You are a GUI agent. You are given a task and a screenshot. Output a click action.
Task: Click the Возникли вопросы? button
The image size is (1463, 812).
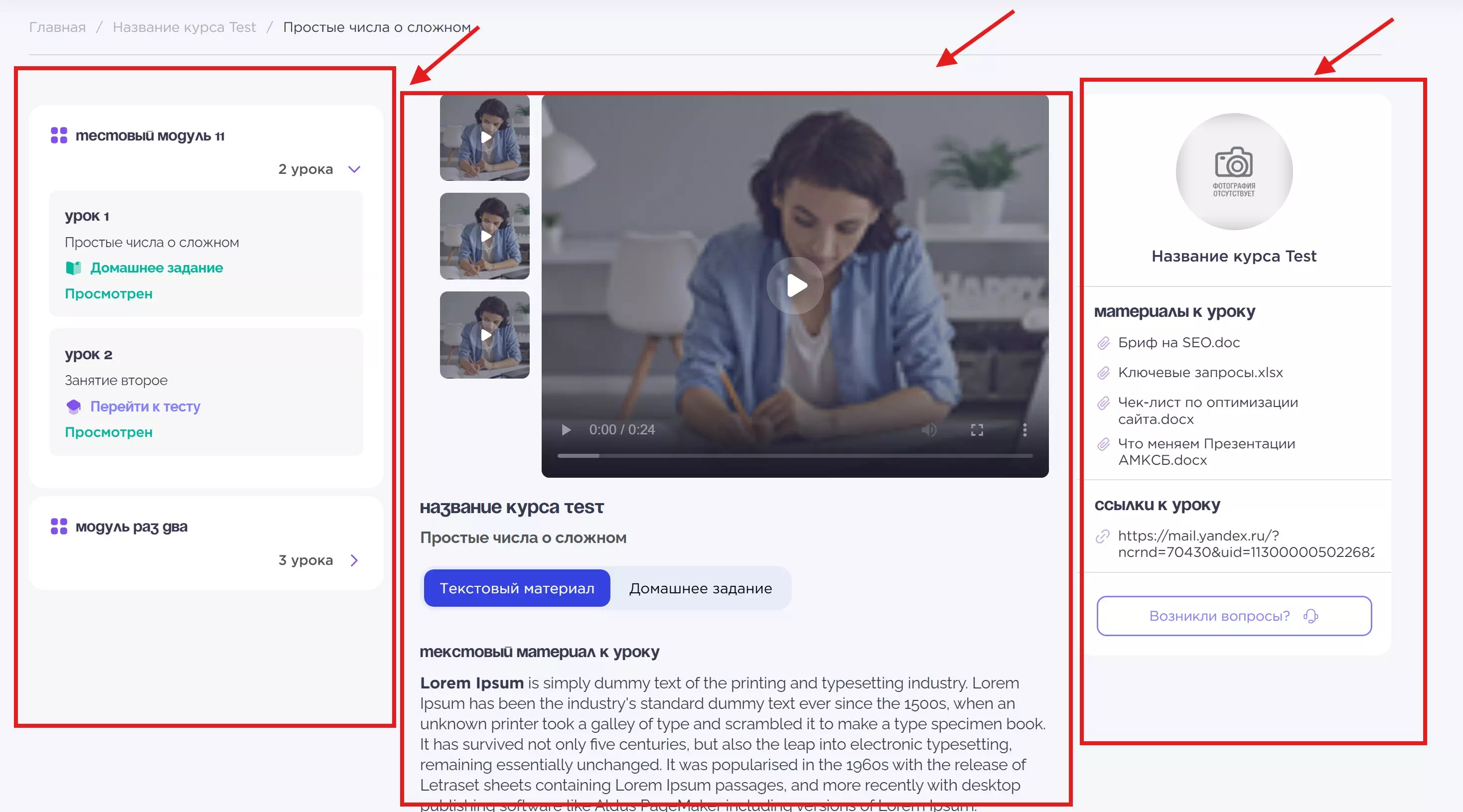[x=1234, y=616]
